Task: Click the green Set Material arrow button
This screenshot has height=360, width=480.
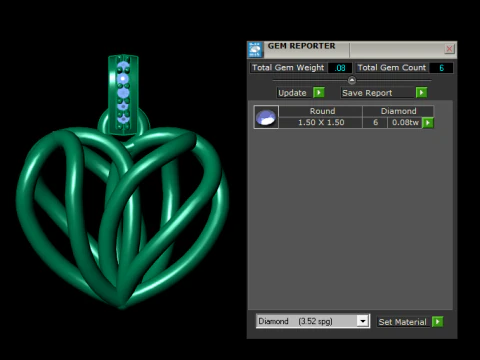Action: [x=437, y=322]
